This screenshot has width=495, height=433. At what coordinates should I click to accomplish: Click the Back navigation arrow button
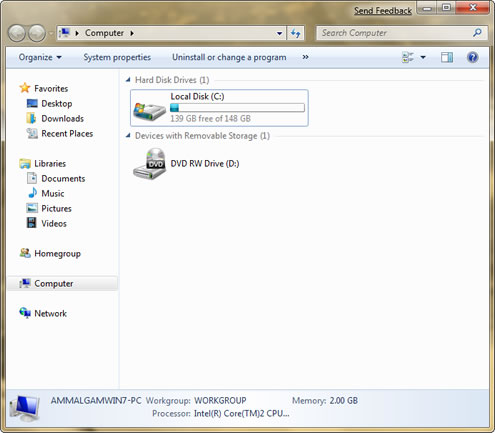pyautogui.click(x=17, y=33)
